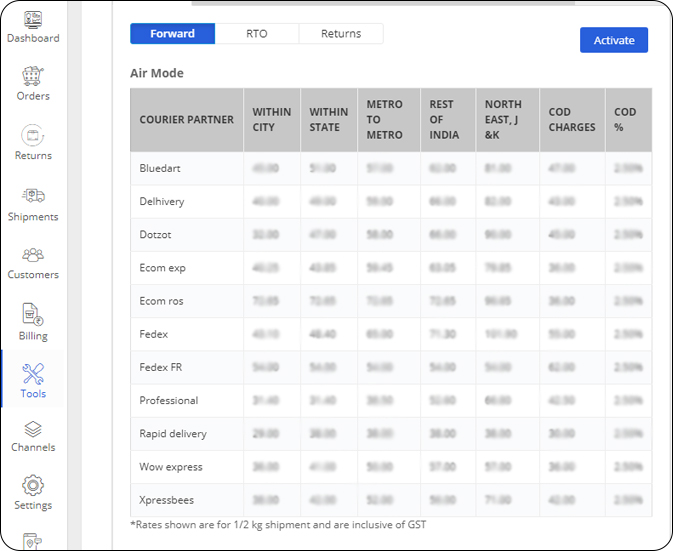
Task: Click the COD % column header
Action: 628,120
